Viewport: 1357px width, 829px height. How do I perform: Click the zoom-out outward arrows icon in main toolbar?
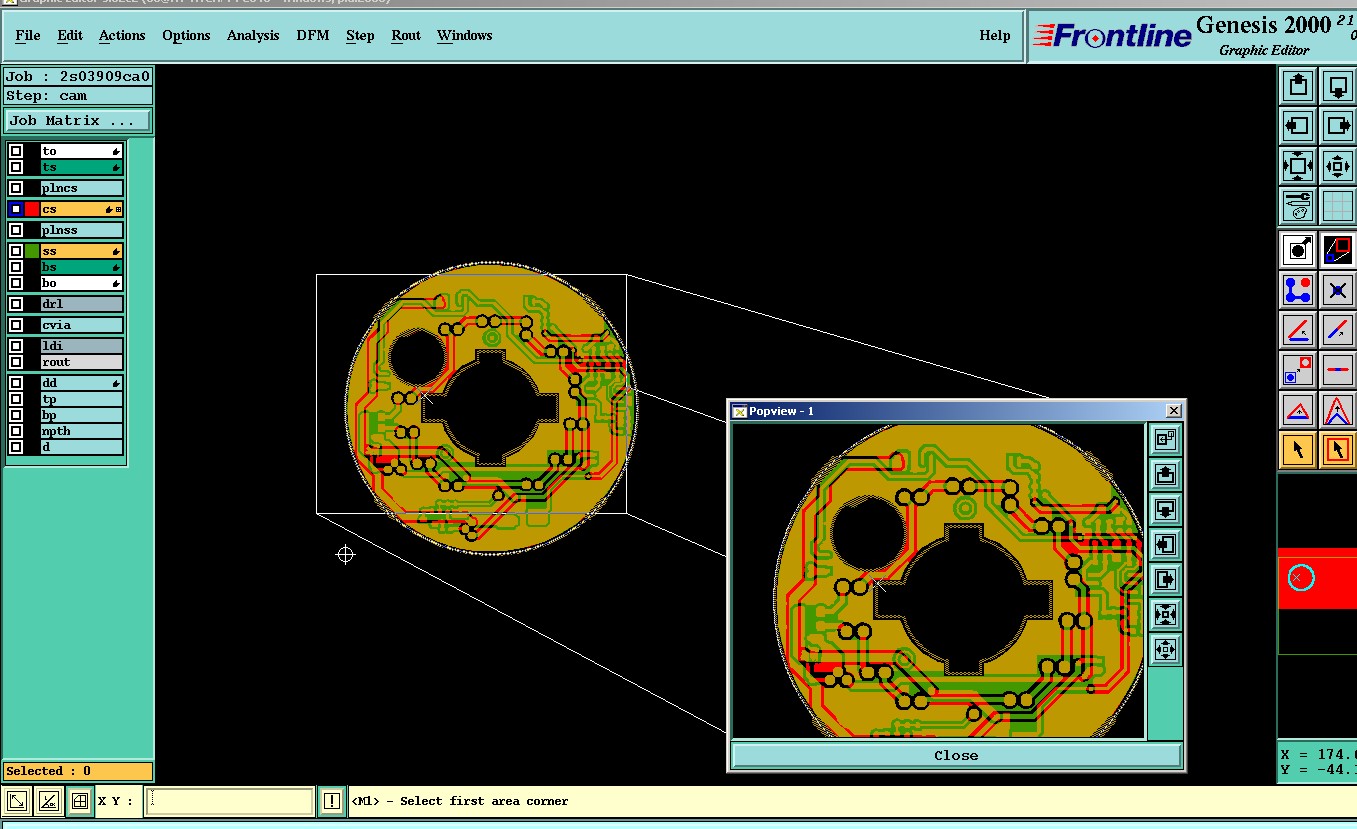pyautogui.click(x=1338, y=166)
